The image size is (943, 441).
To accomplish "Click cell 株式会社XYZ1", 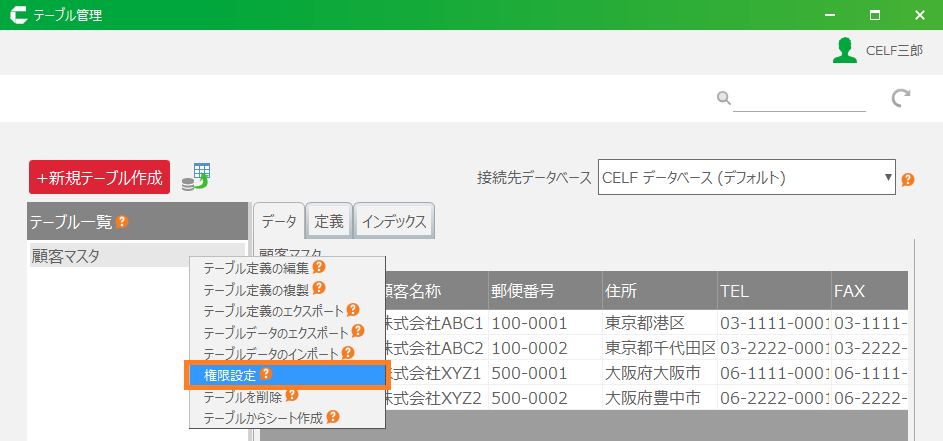I will pos(436,373).
